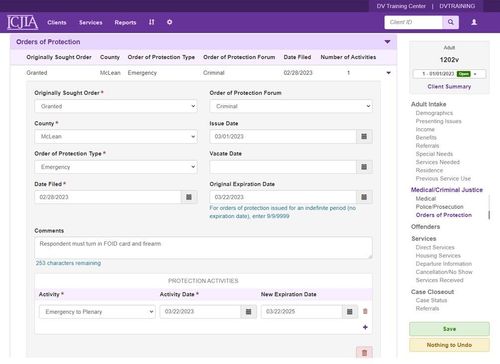Go to Presenting Issues section
The width and height of the screenshot is (500, 364).
point(439,121)
